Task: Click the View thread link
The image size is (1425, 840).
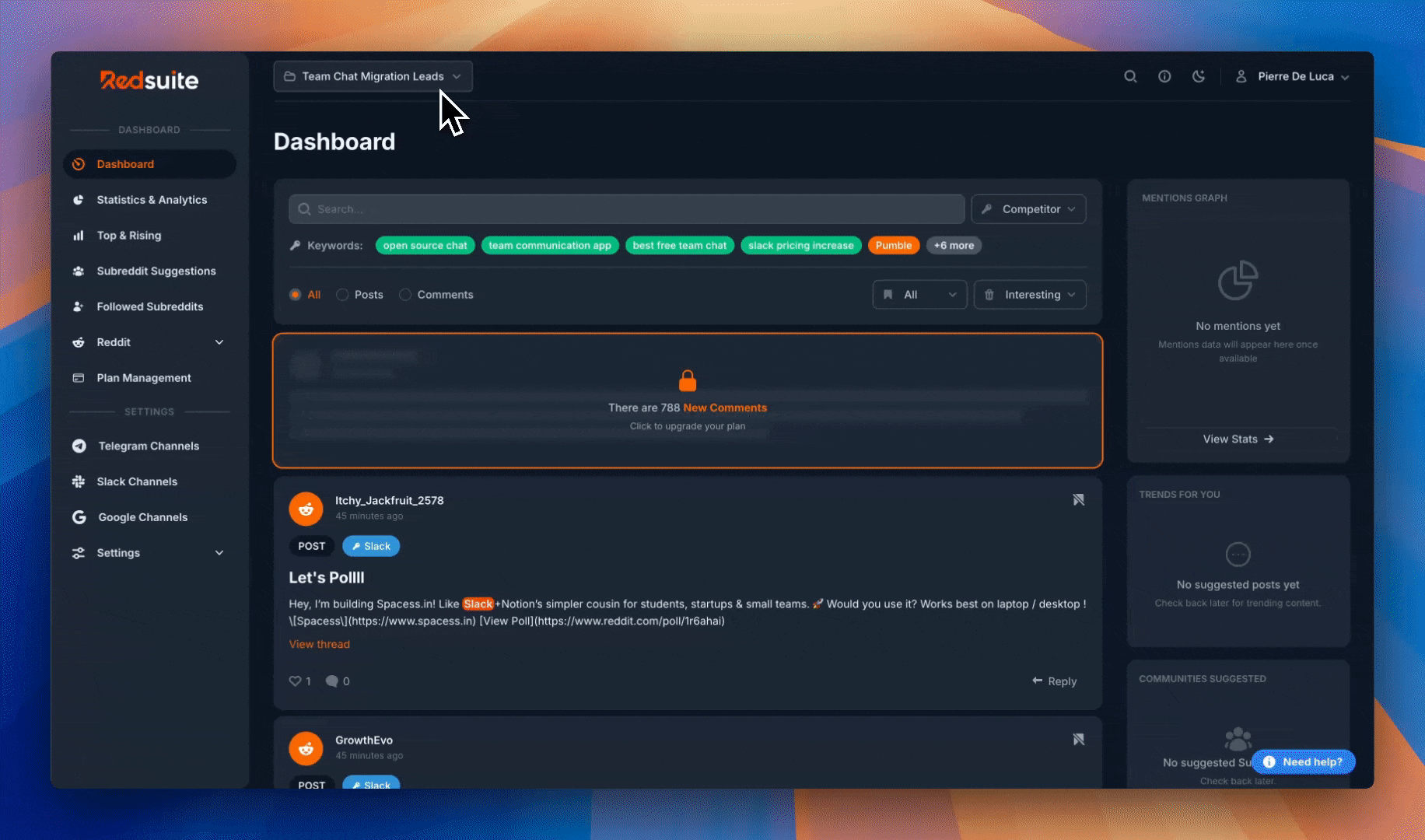Action: [319, 644]
